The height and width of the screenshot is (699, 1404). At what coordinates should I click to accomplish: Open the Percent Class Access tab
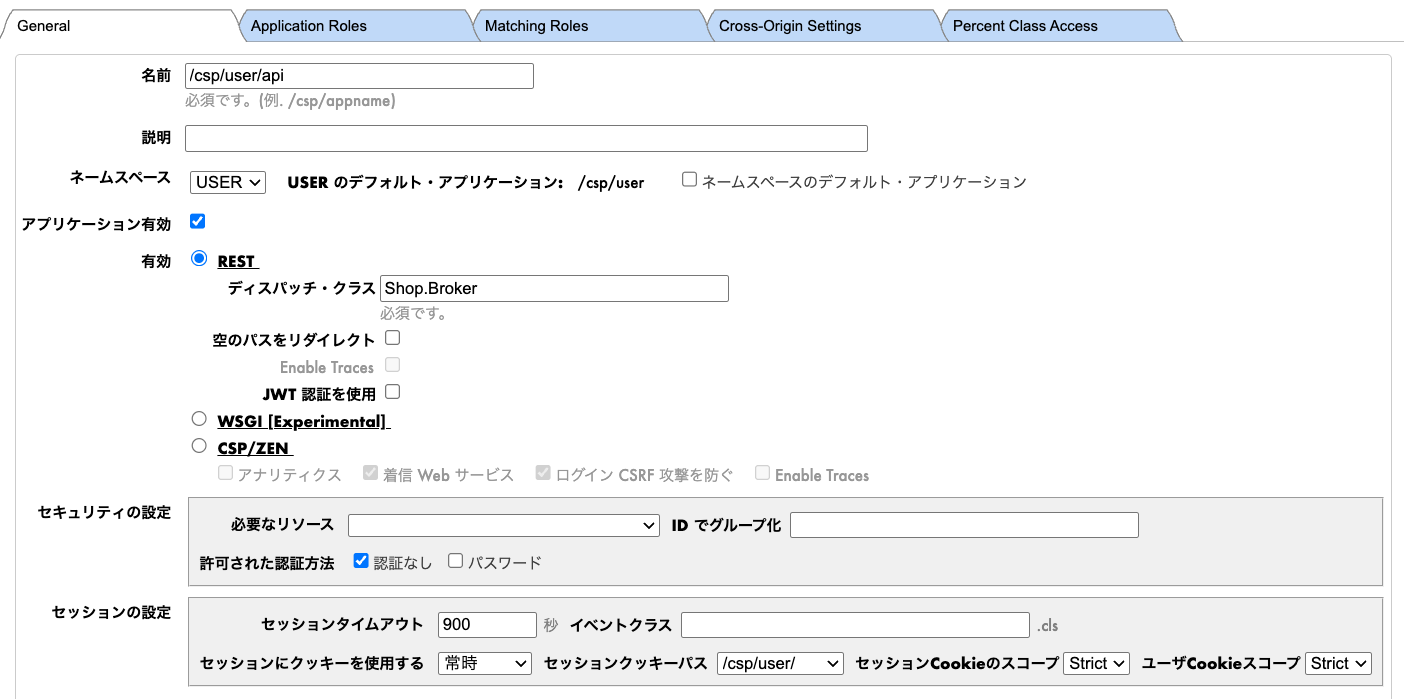tap(1024, 26)
